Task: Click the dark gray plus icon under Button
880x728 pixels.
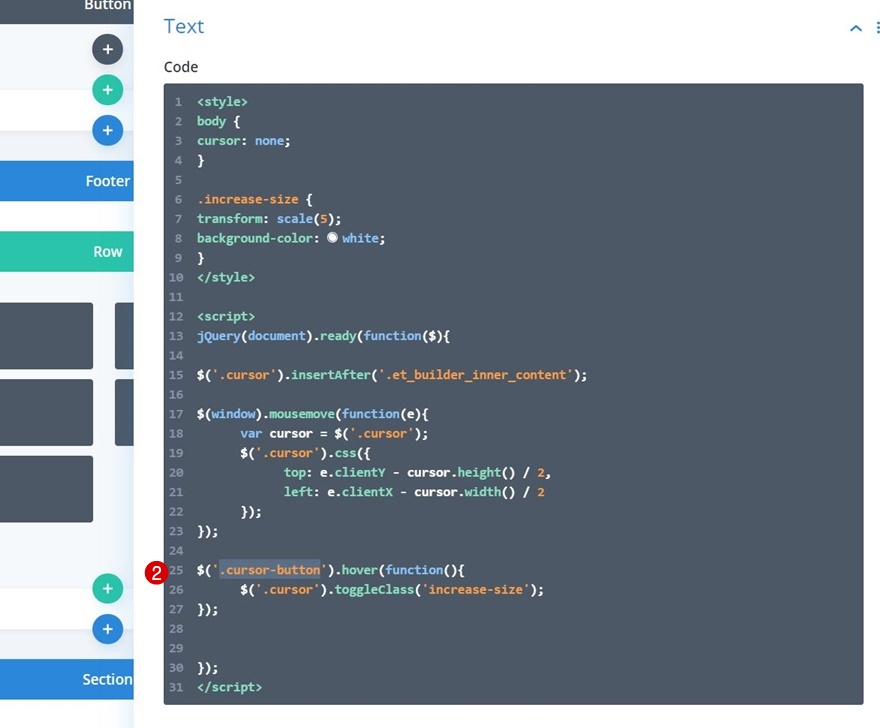Action: pos(107,49)
